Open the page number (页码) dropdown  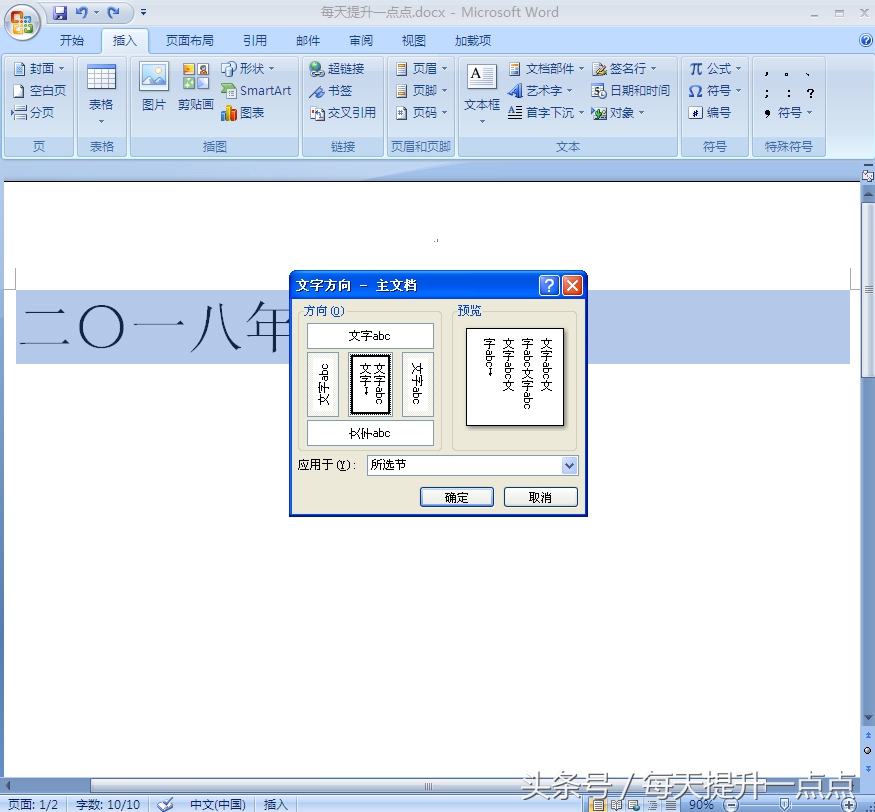[x=421, y=113]
